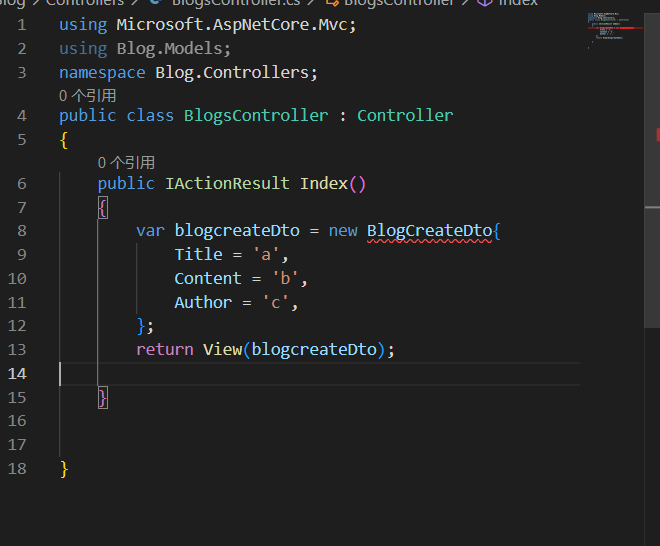The width and height of the screenshot is (660, 546).
Task: Click the purple method icon beside Index breadcrumb
Action: pyautogui.click(x=484, y=3)
